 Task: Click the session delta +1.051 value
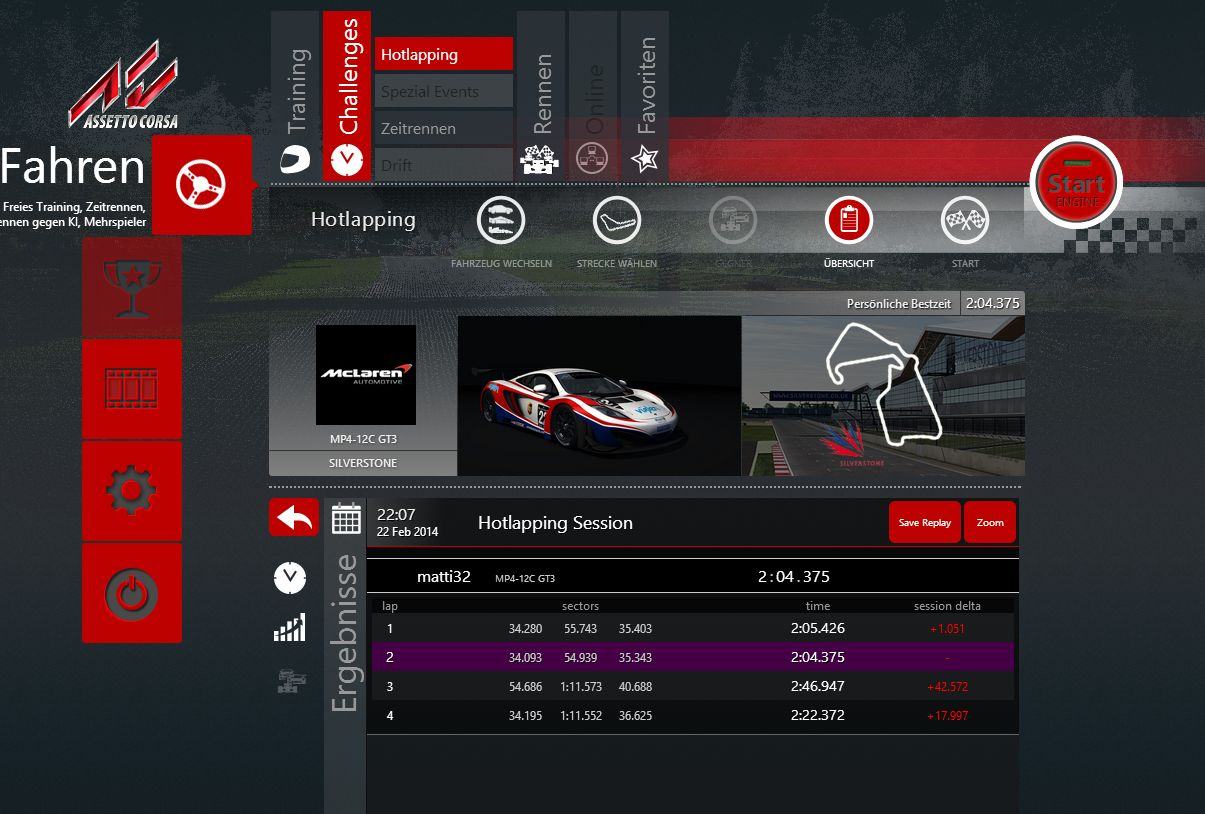[x=947, y=629]
